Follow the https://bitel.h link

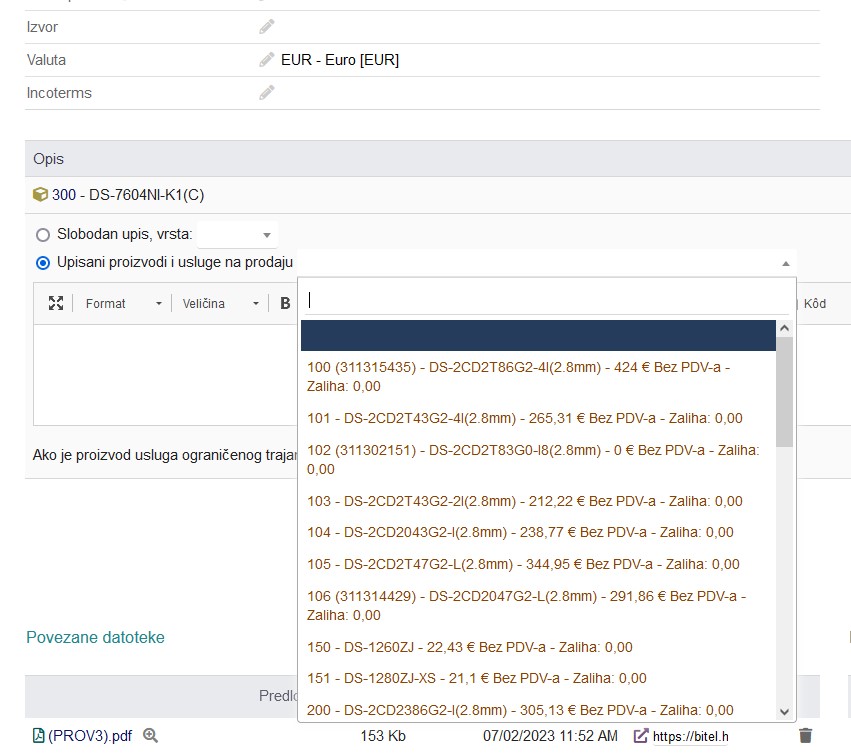click(690, 736)
